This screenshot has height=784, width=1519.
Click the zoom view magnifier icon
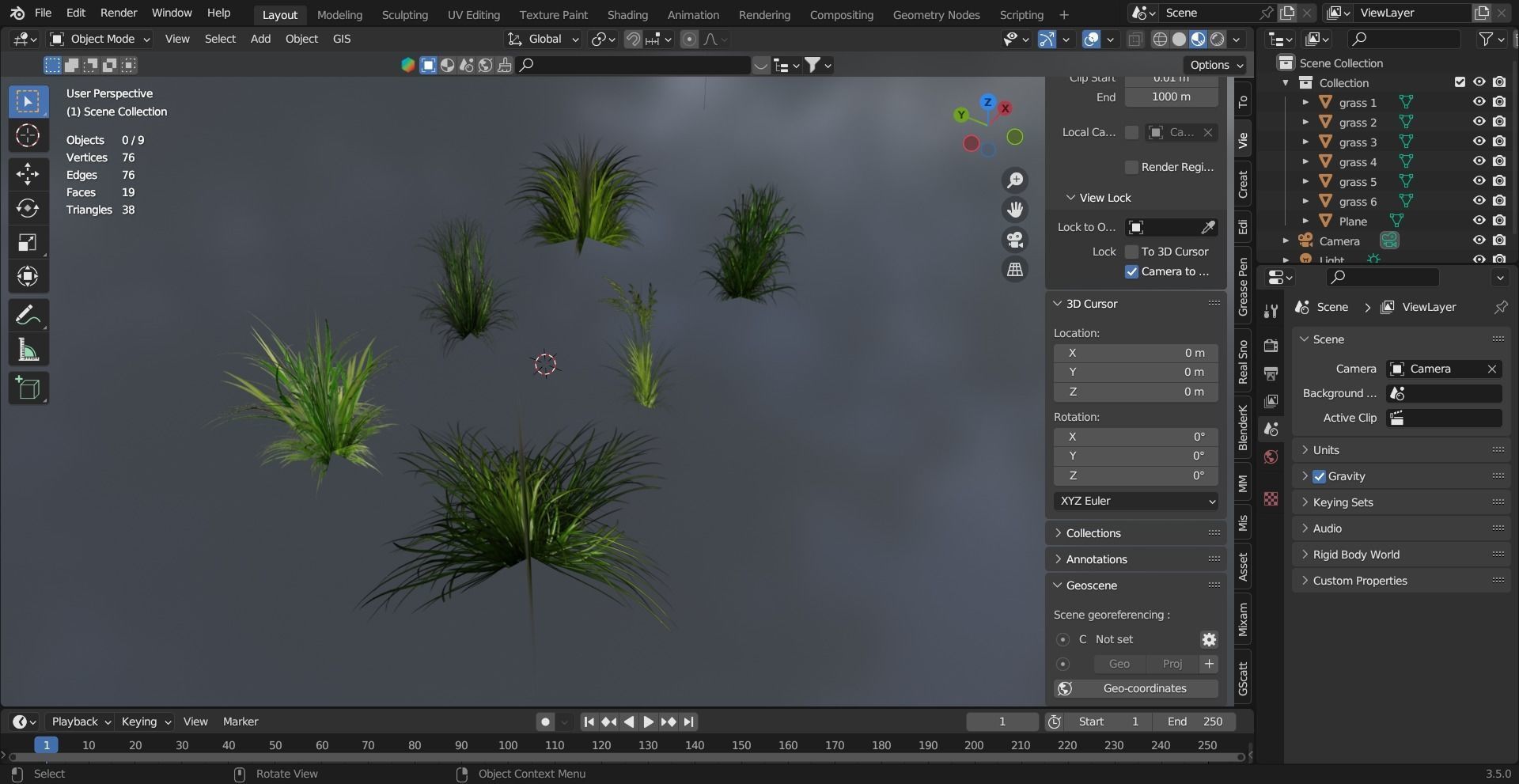point(1015,180)
